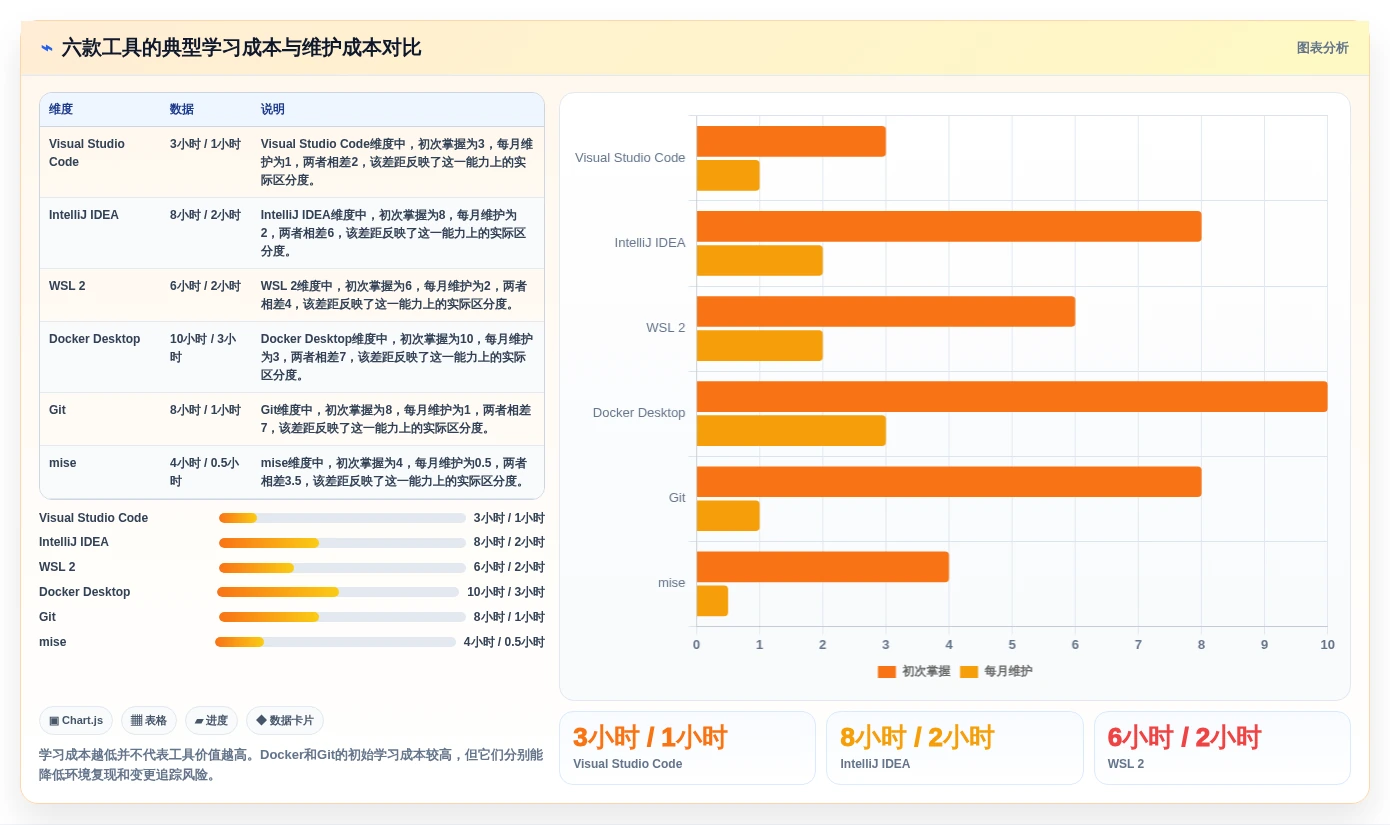Click the Git description cell text

[396, 419]
